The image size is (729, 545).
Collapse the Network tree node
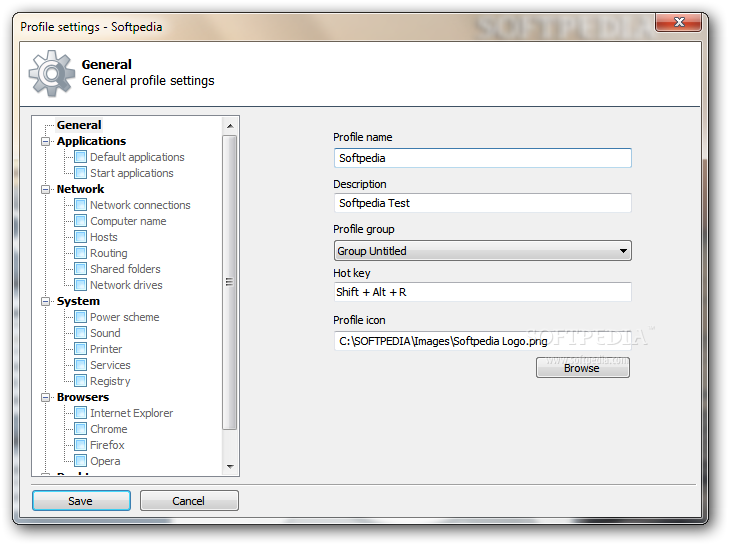tap(46, 189)
